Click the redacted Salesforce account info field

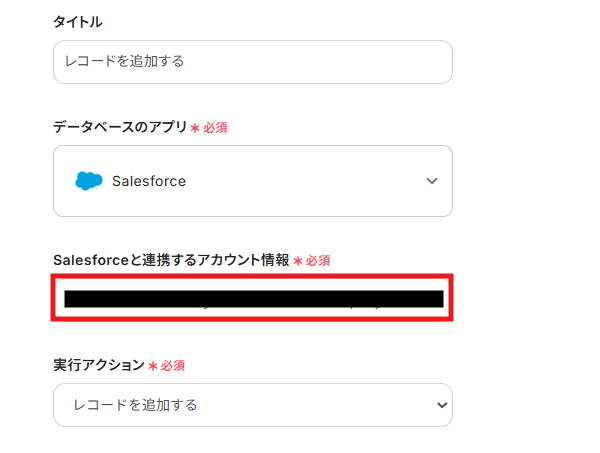[253, 298]
